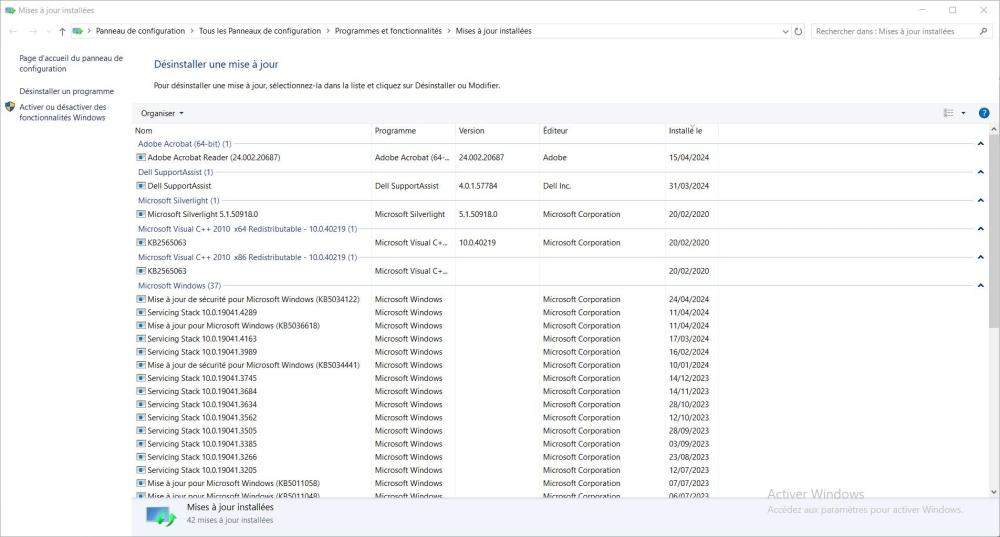Open 'Désinstaller un programme' link
This screenshot has width=1000, height=537.
click(66, 91)
